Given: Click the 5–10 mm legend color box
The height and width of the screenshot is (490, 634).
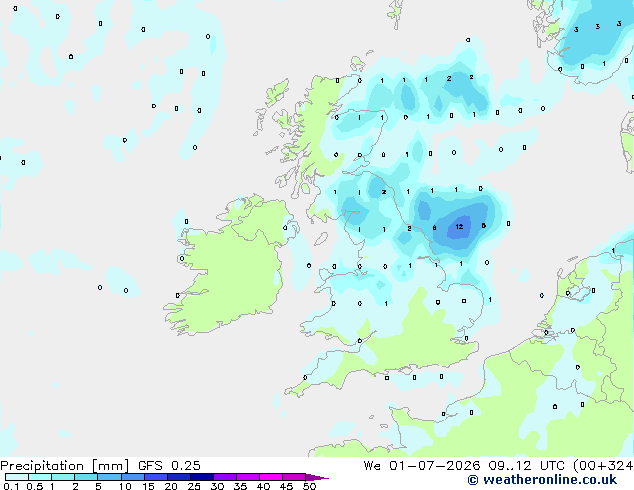Looking at the screenshot, I should click(x=109, y=477).
